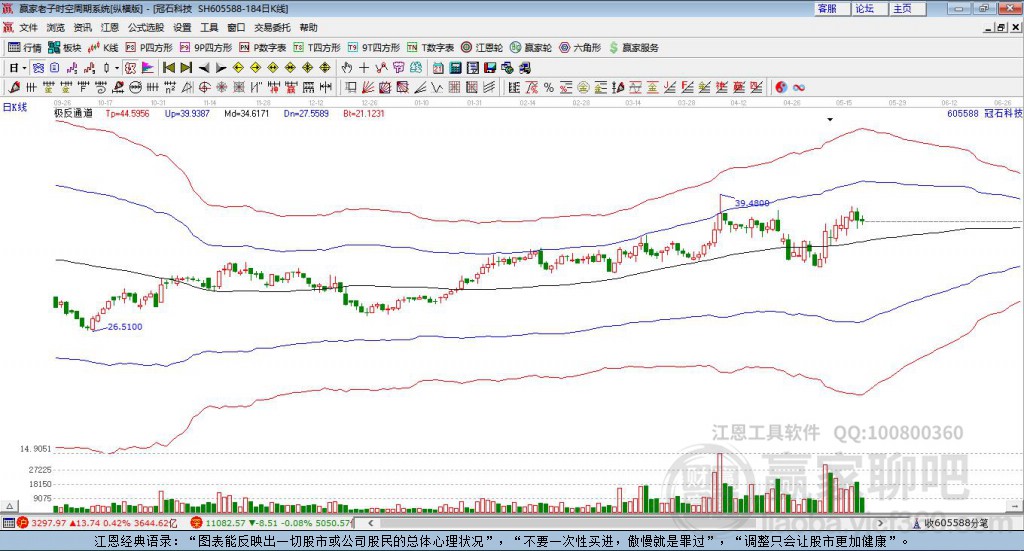Select the crosshair plus cursor tool
This screenshot has height=551, width=1024.
[x=364, y=68]
